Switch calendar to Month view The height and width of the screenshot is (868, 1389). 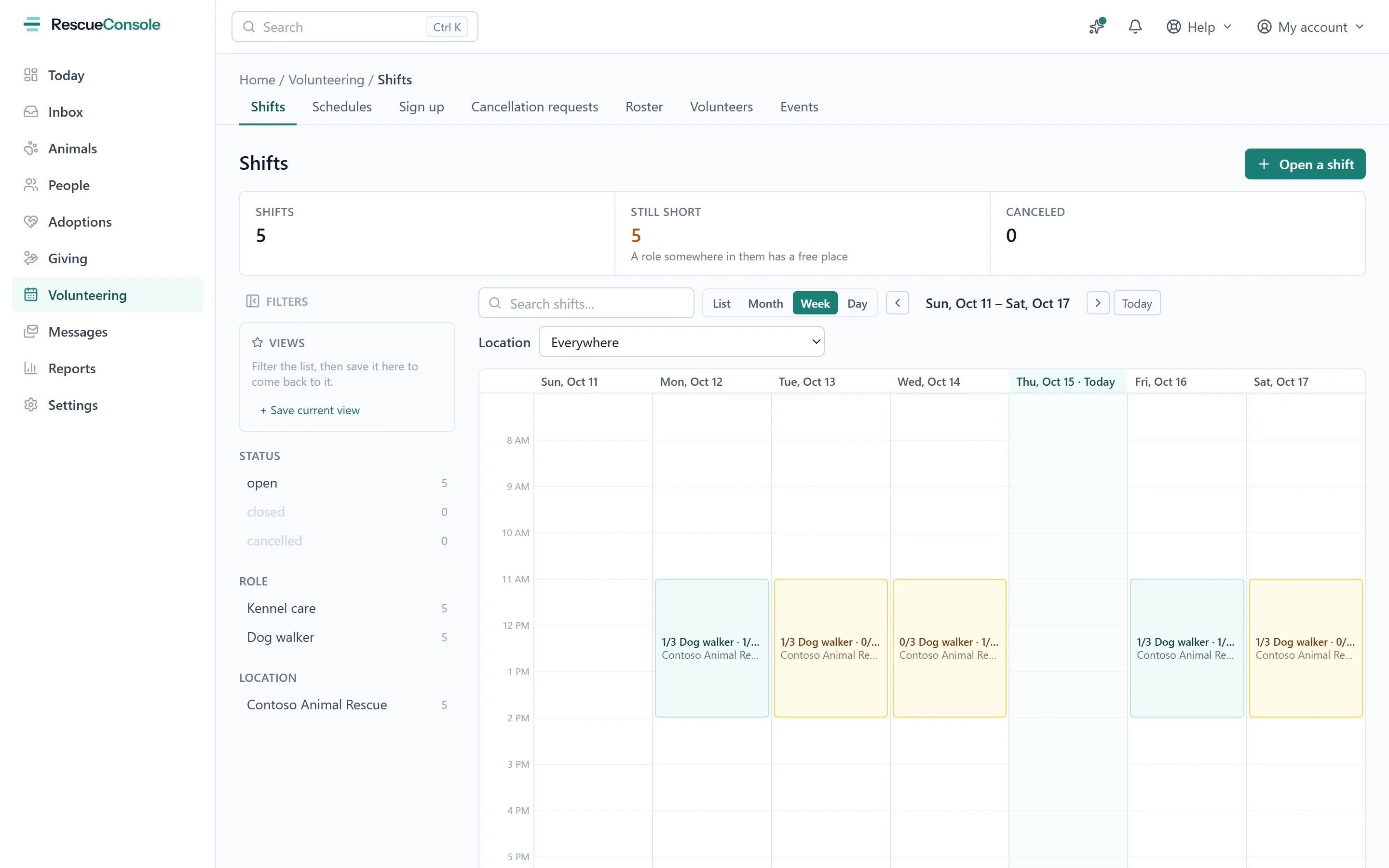pos(765,303)
